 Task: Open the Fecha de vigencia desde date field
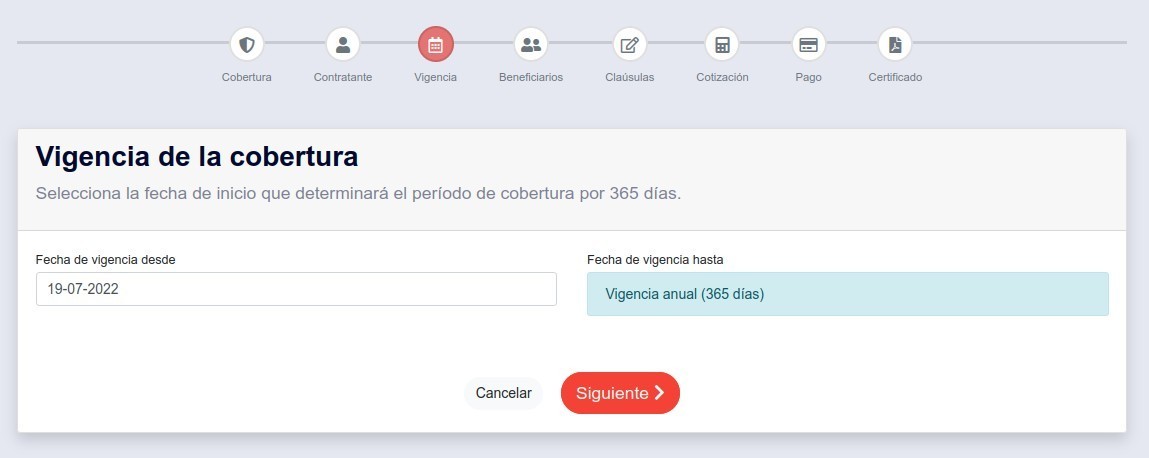pos(296,289)
